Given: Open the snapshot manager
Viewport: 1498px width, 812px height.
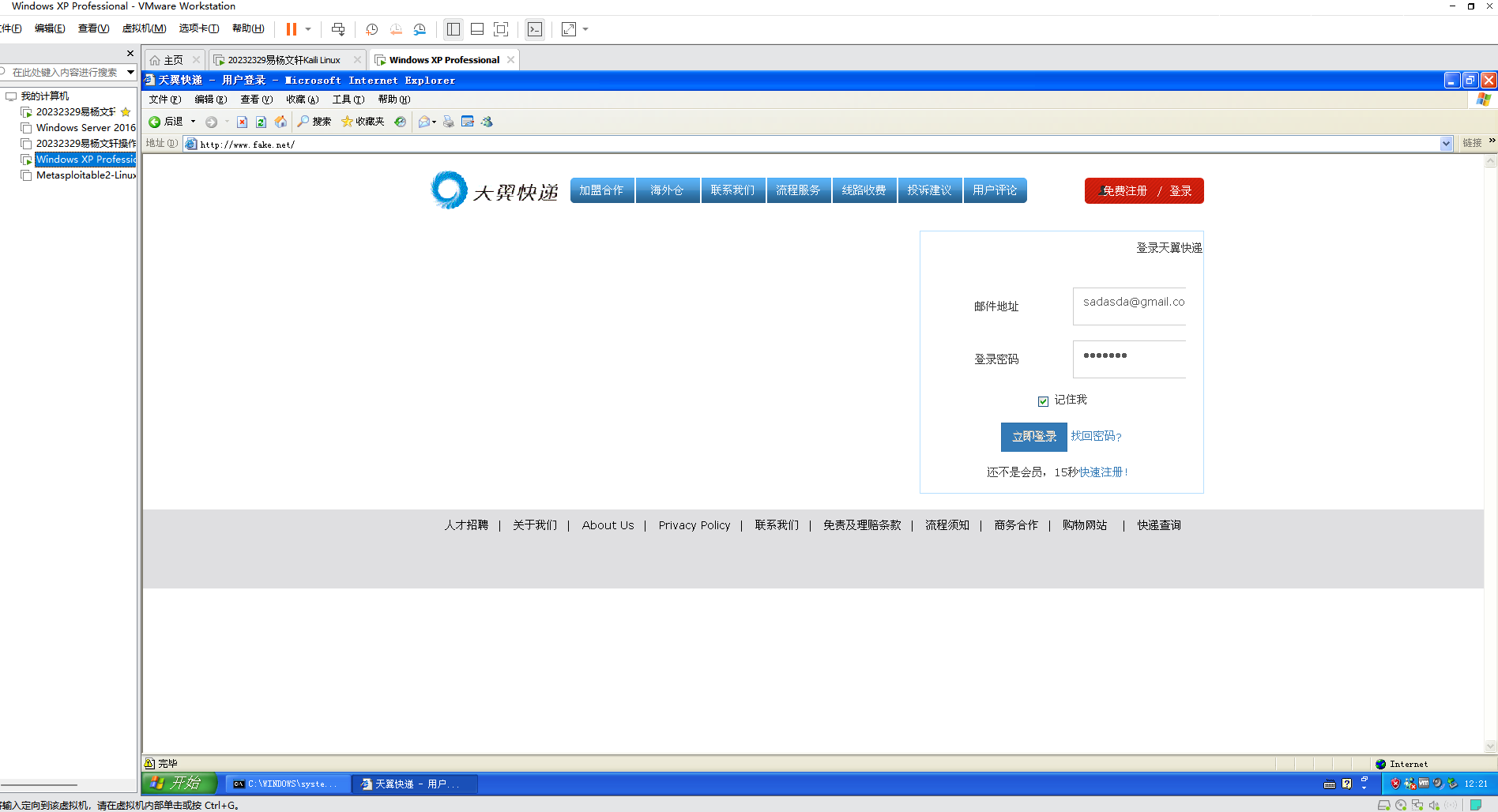Looking at the screenshot, I should (420, 29).
